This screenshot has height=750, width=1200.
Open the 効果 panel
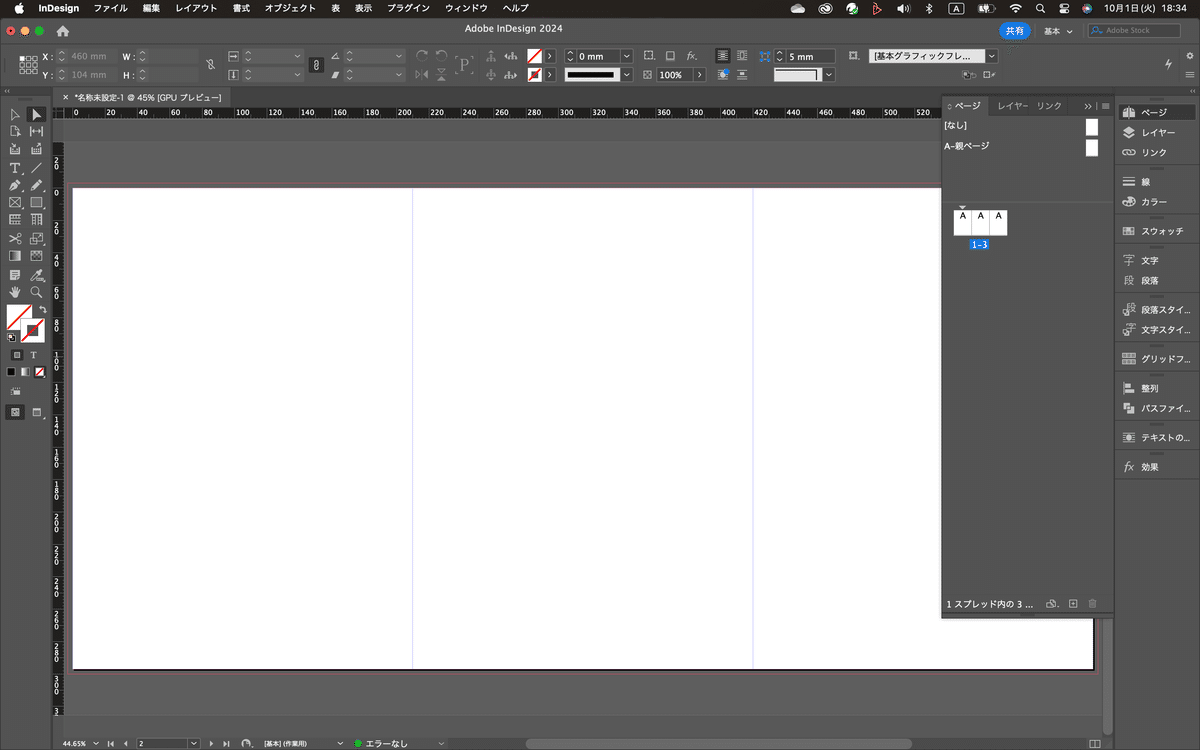(x=1156, y=467)
